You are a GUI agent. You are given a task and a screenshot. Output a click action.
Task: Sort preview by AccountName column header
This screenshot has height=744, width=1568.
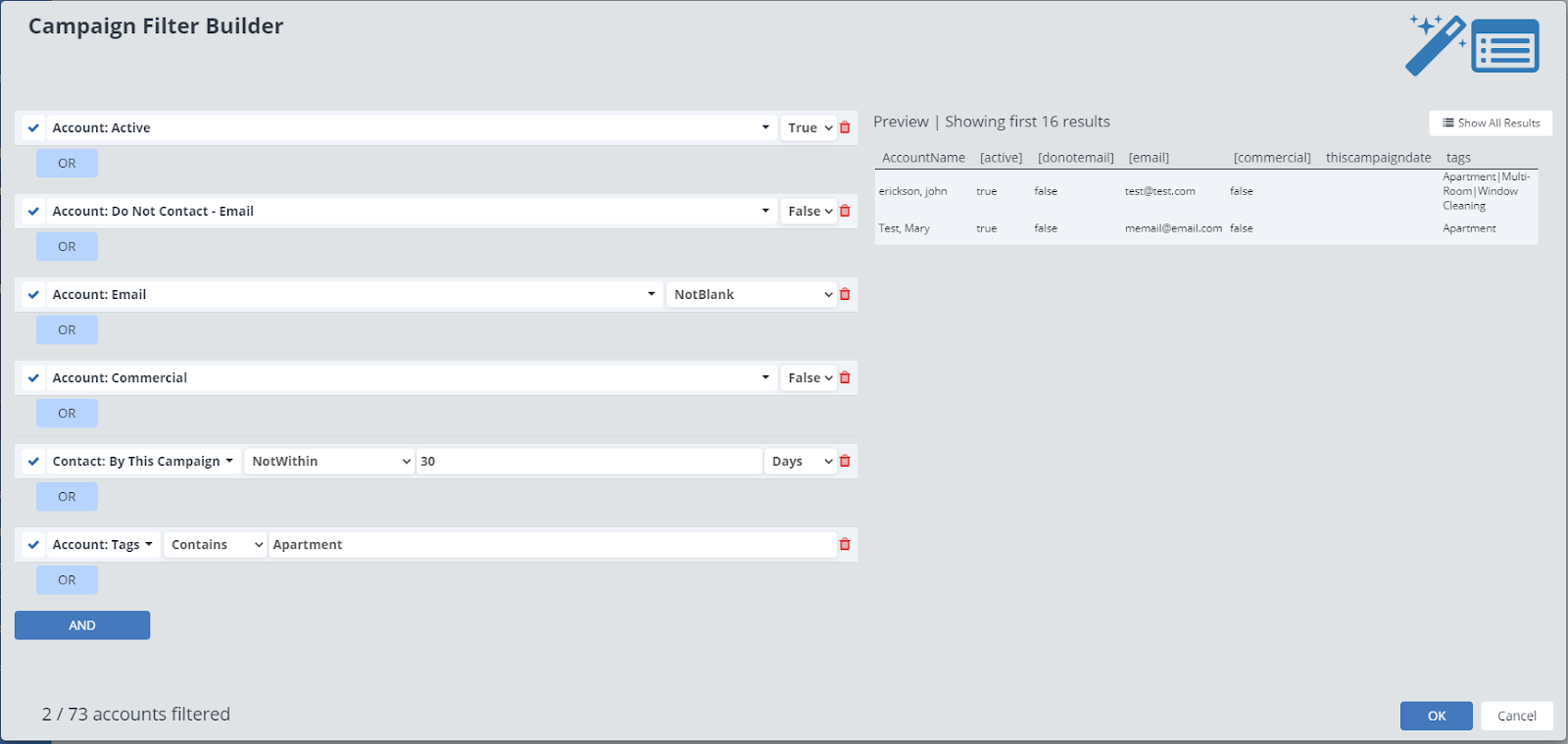click(x=923, y=158)
